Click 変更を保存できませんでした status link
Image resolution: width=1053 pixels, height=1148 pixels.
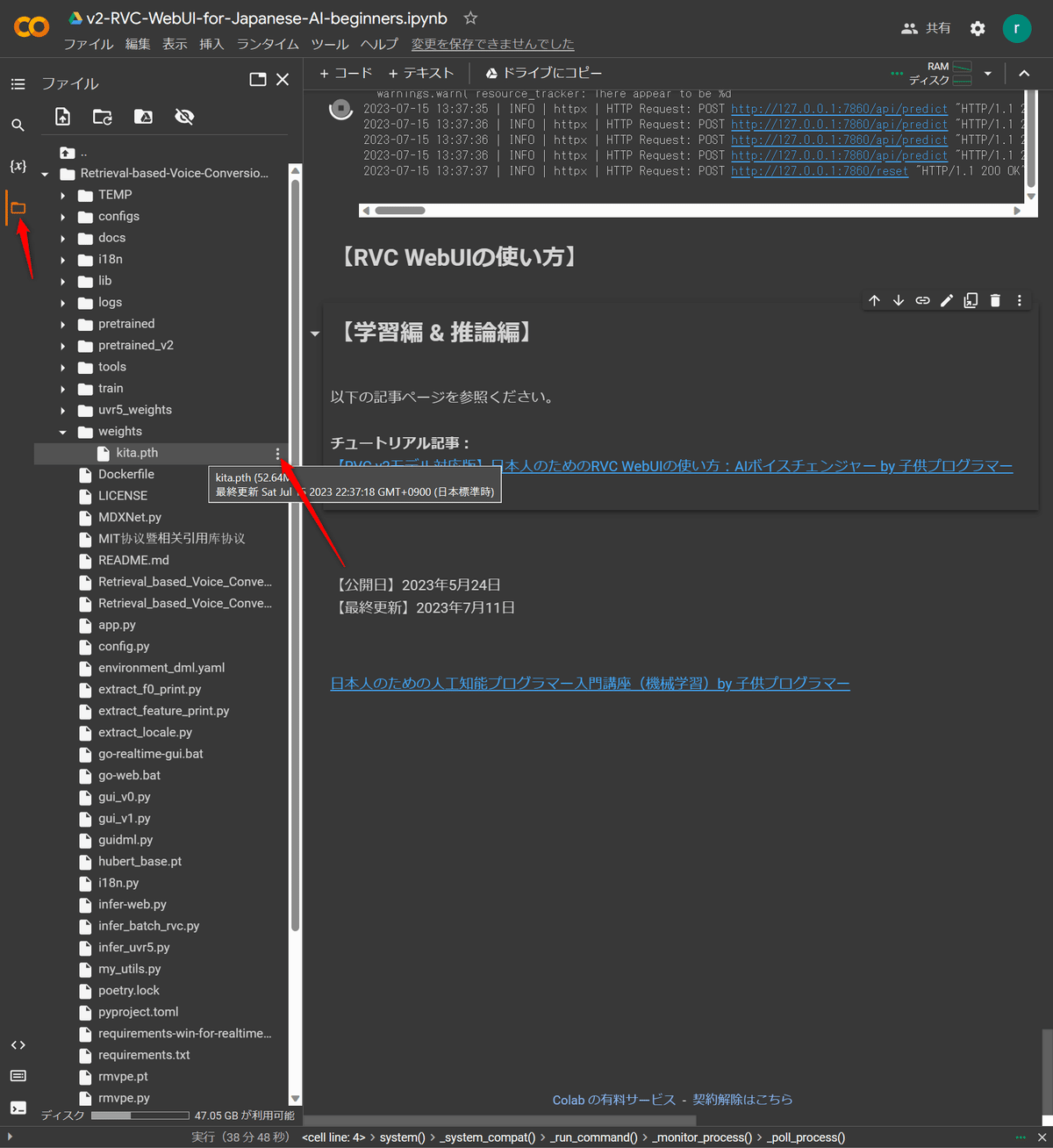click(x=493, y=44)
